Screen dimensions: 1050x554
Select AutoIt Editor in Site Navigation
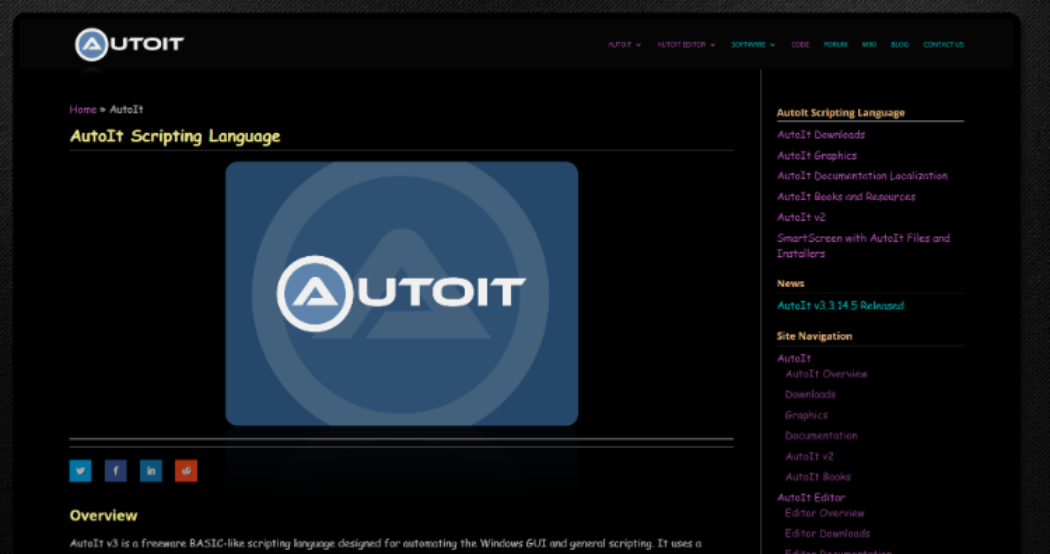point(811,498)
